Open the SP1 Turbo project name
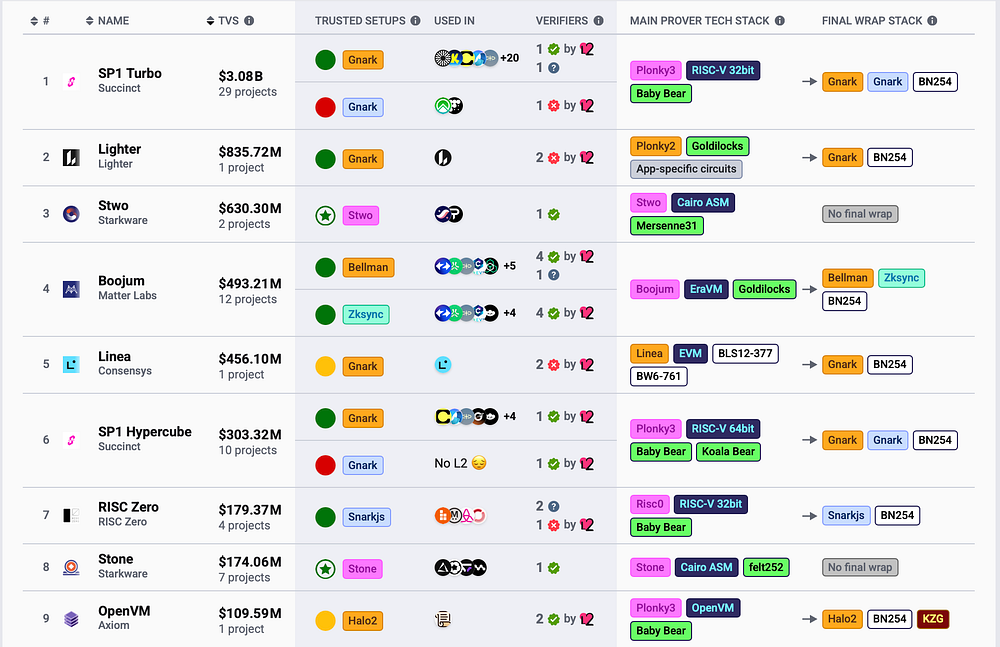Viewport: 1000px width, 647px height. pos(130,73)
